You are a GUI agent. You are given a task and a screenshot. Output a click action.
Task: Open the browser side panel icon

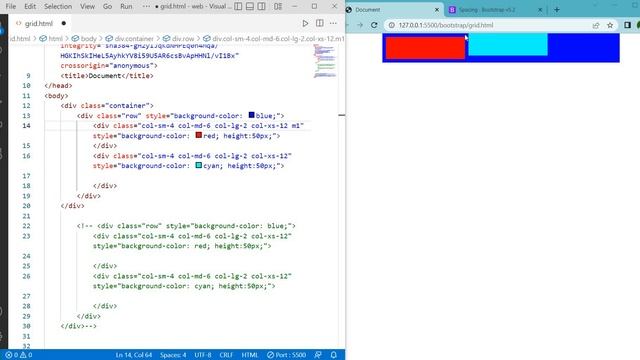[627, 25]
